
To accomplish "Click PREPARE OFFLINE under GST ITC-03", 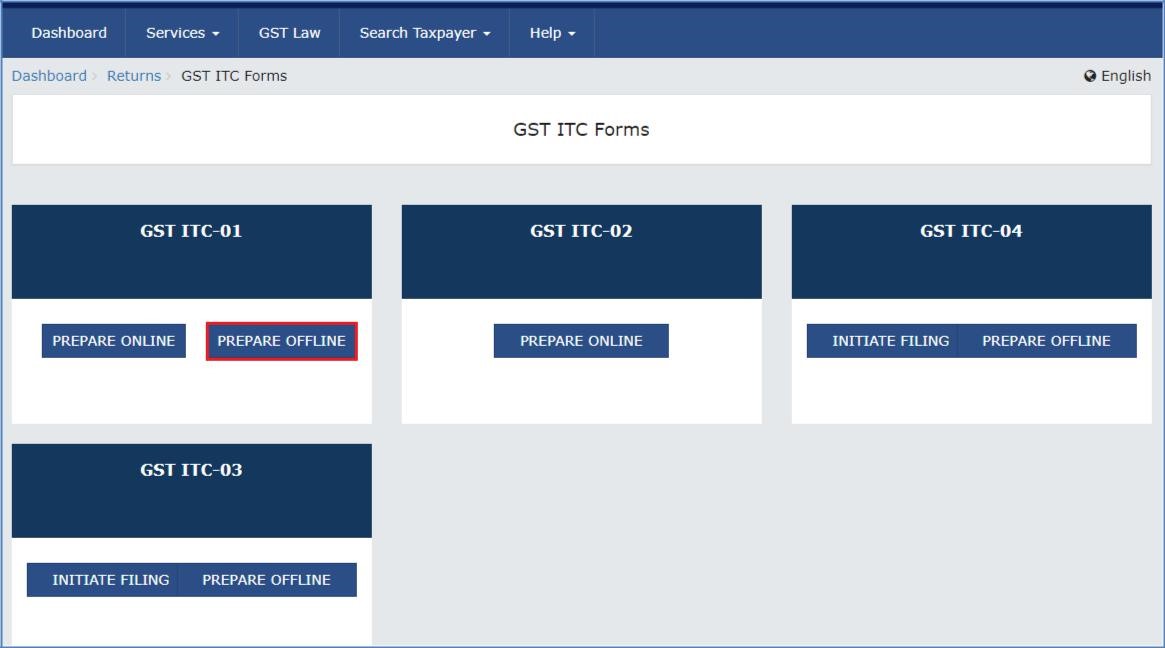I will tap(268, 579).
